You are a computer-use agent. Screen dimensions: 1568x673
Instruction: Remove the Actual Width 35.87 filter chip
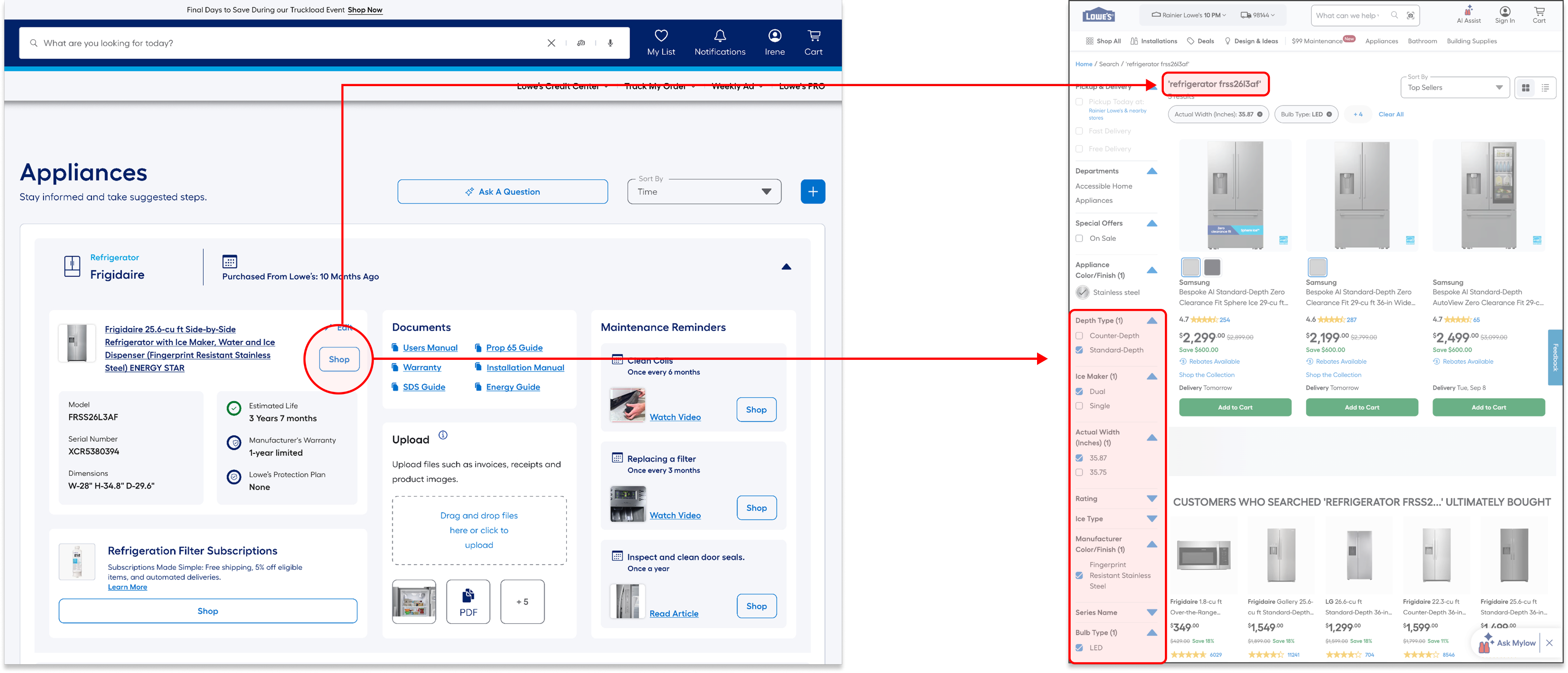(1259, 114)
